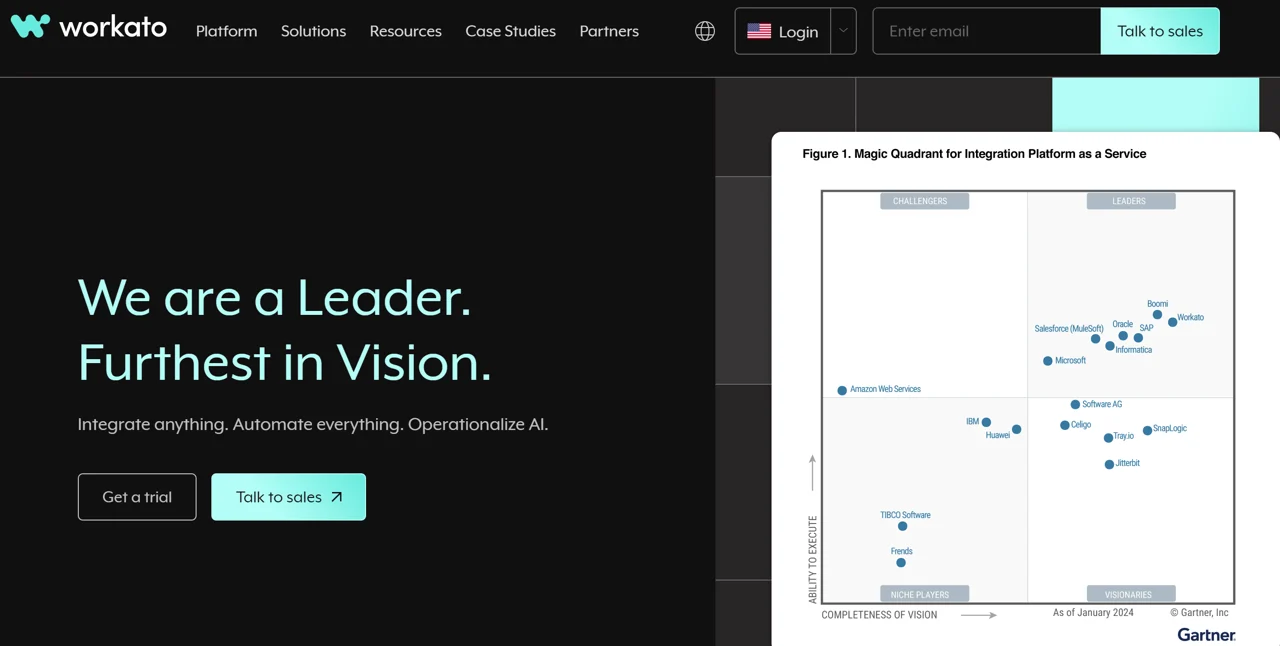Click the IBM label on the chart
This screenshot has height=646, width=1280.
click(972, 421)
